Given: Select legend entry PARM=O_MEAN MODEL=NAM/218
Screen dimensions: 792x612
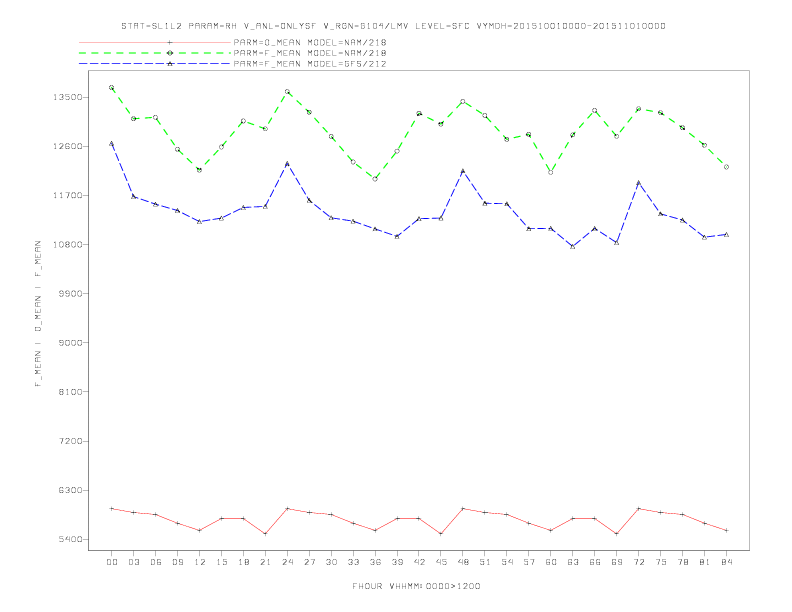Looking at the screenshot, I should point(310,42).
